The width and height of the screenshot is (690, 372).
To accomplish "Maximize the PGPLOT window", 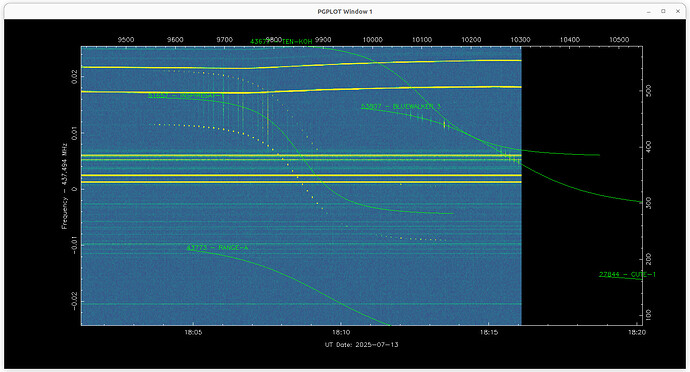I will coord(663,11).
